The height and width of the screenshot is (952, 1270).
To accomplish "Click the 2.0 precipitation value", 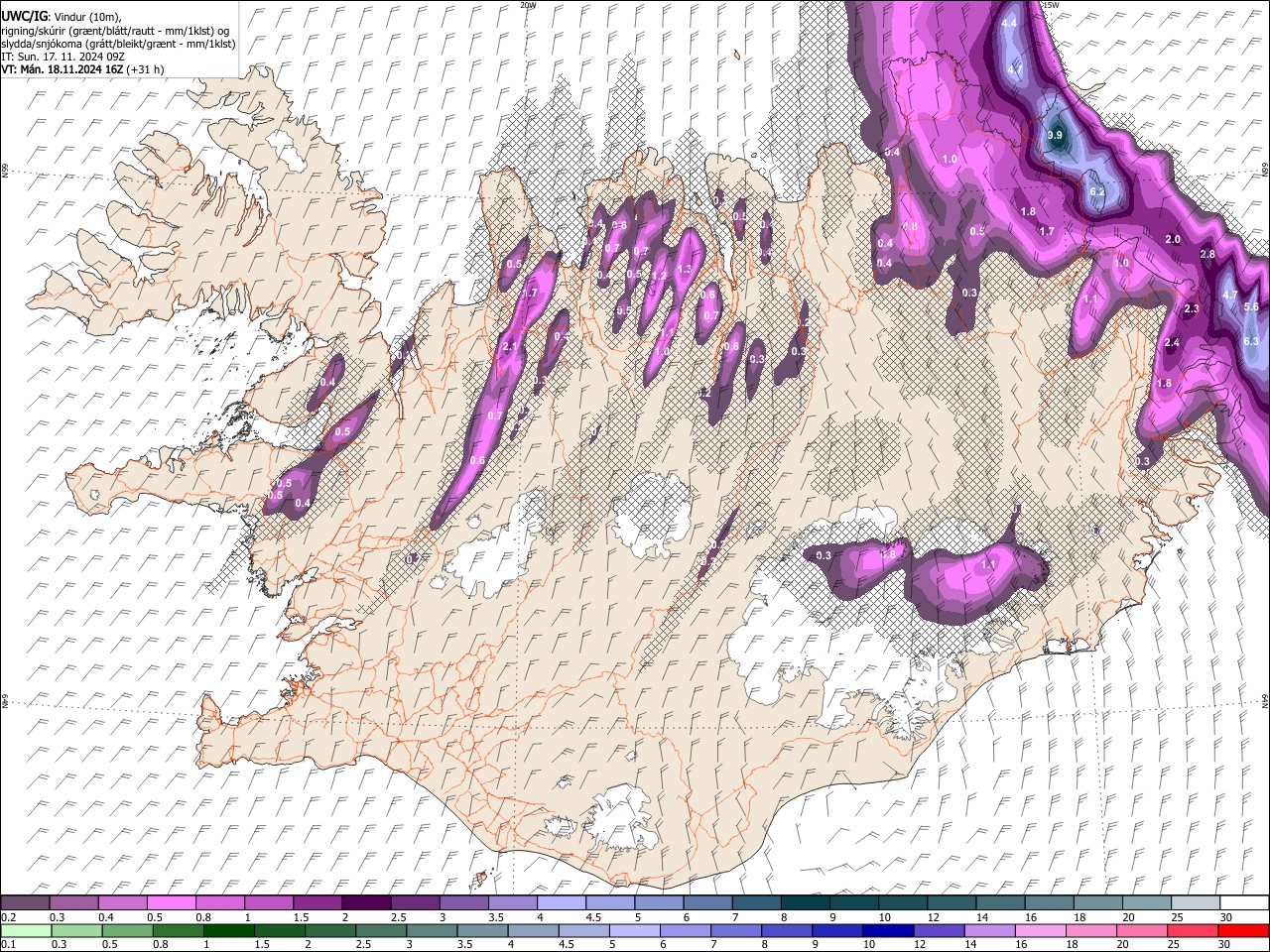I will pyautogui.click(x=1173, y=240).
